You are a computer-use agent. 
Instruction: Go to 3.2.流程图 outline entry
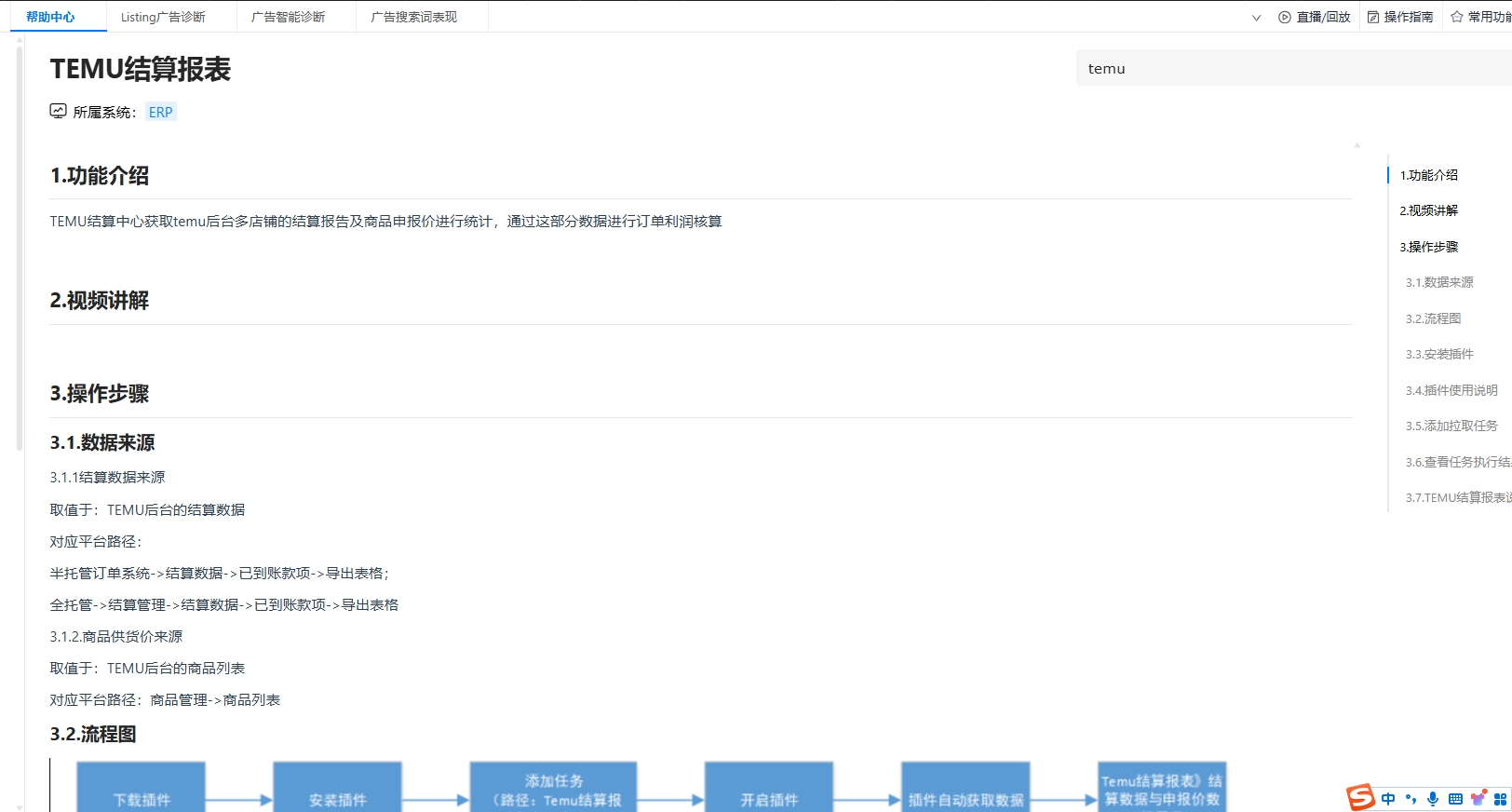point(1433,318)
